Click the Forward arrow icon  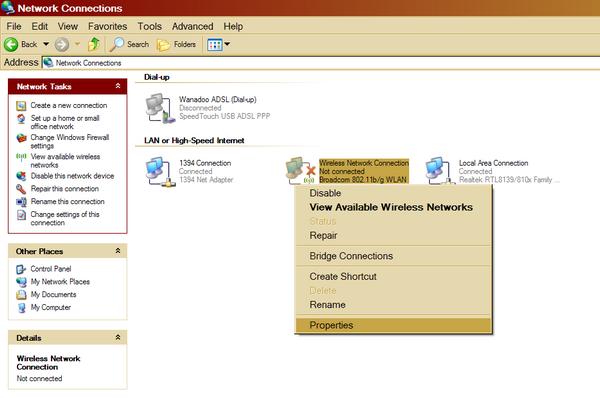(x=62, y=44)
